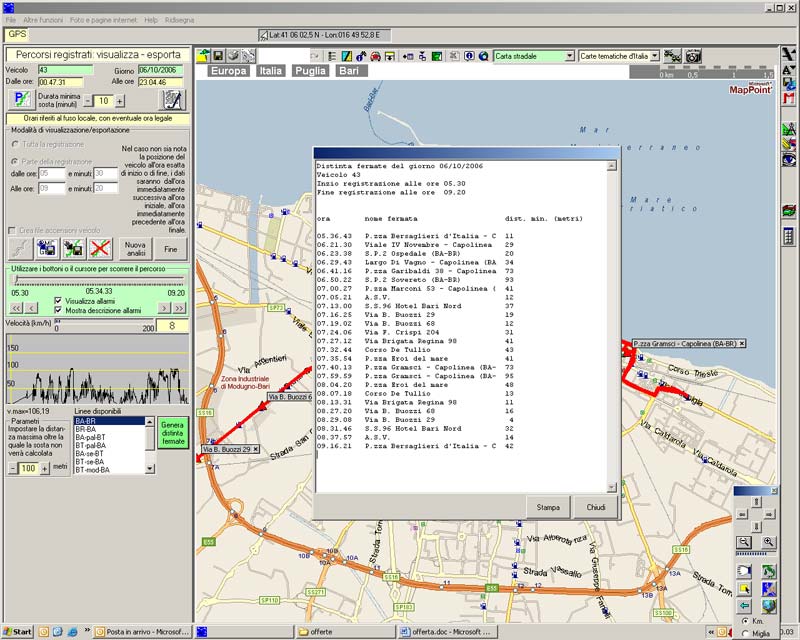Click the Chiudi button in stops dialog
Image resolution: width=800 pixels, height=640 pixels.
(595, 507)
